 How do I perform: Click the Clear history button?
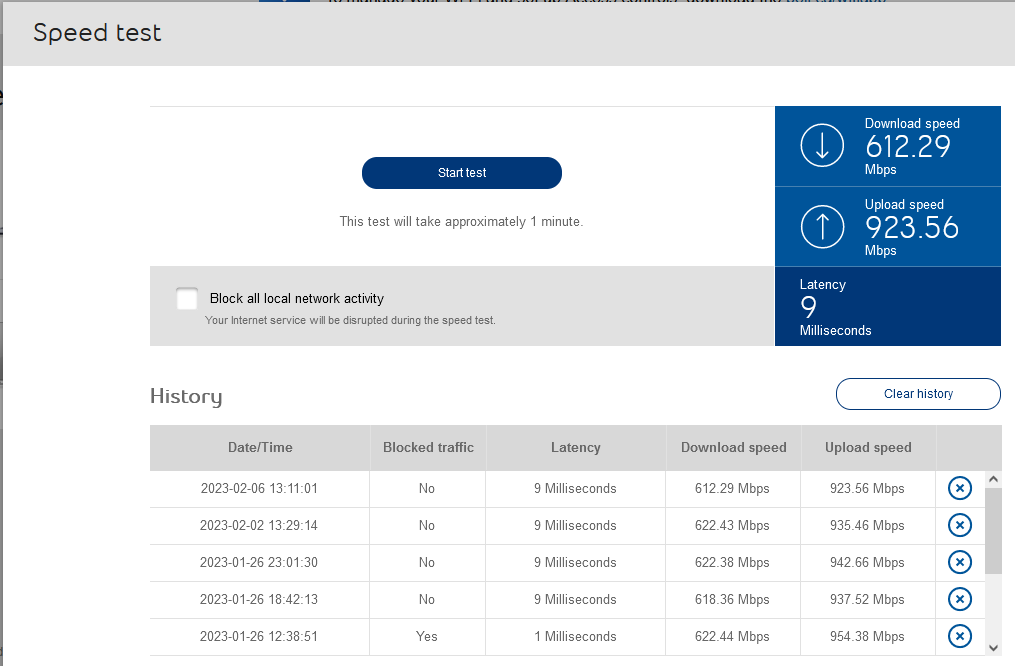918,394
